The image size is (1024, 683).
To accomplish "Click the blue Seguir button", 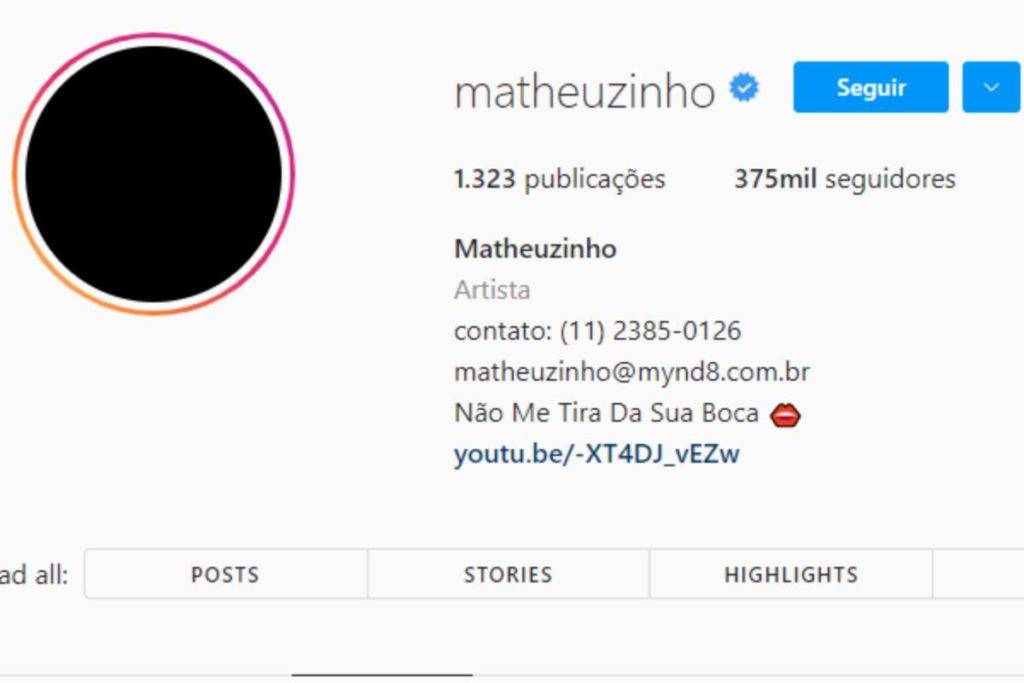I will point(871,87).
